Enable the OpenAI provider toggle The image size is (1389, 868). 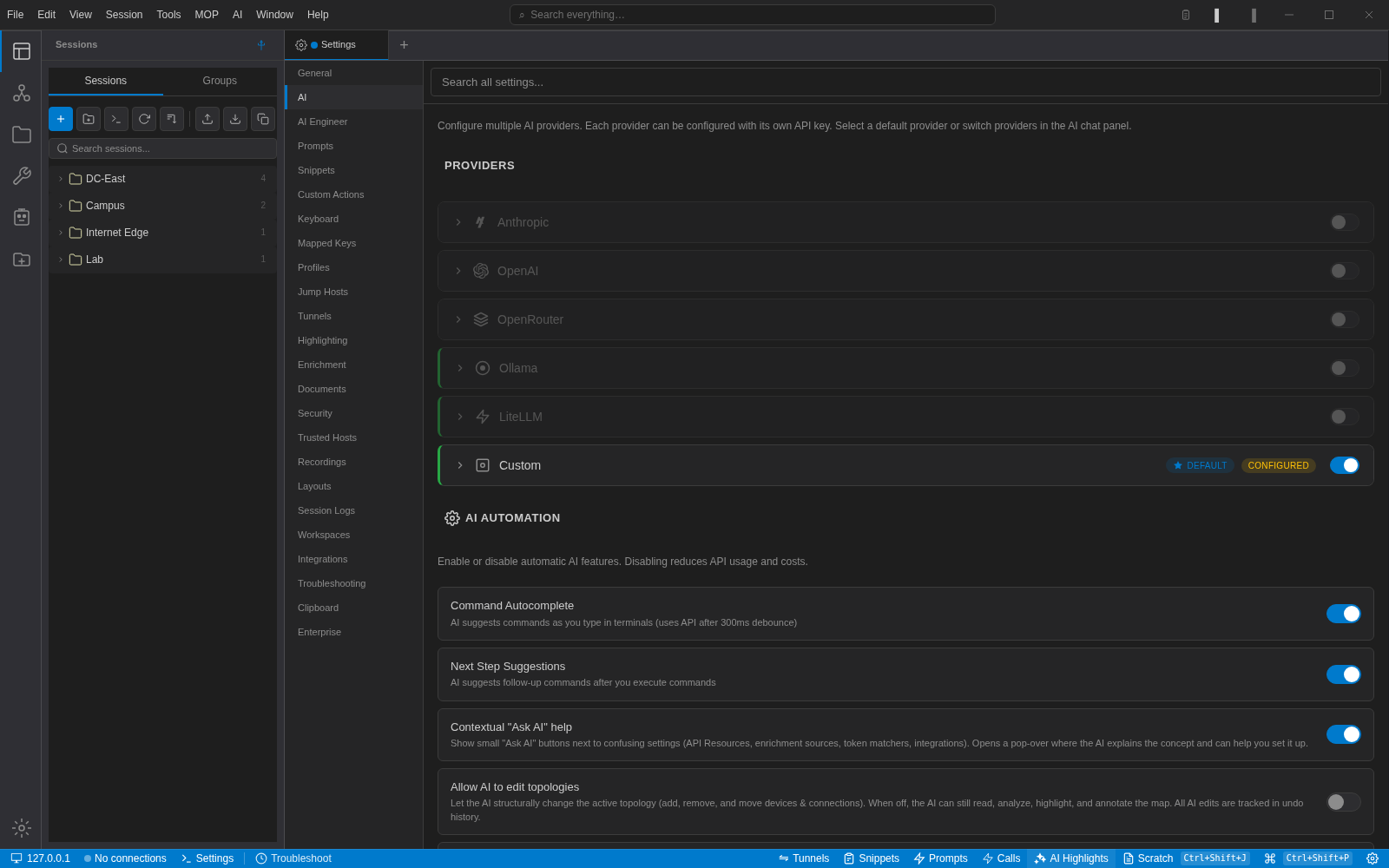(1345, 271)
